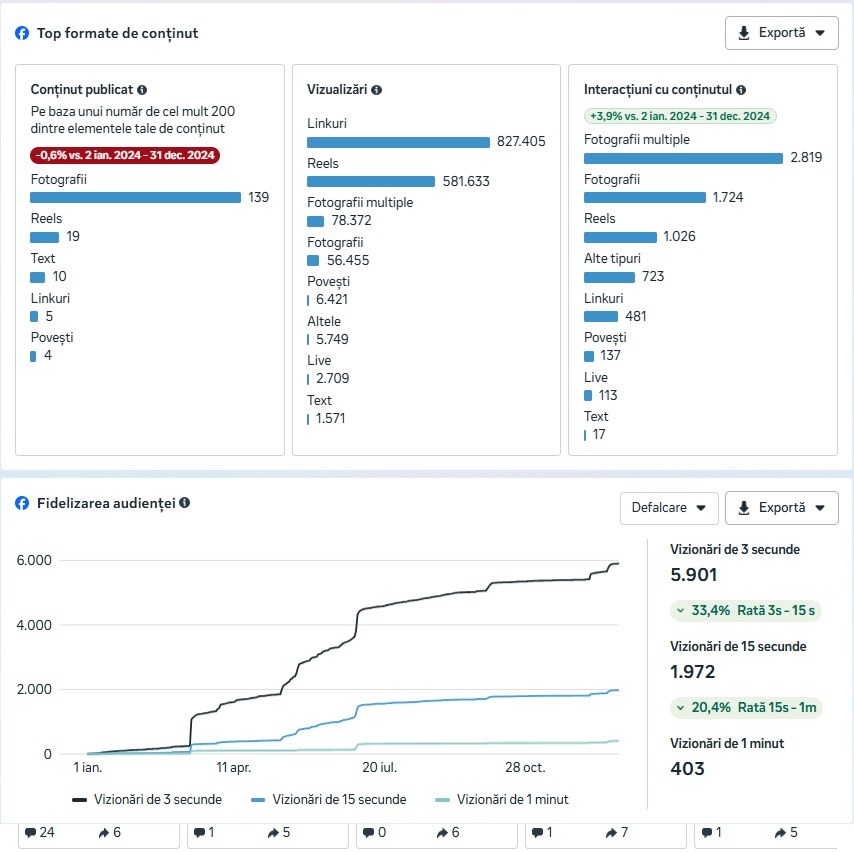
Task: Click Facebook icon beside Fidelizarea audienței
Action: tap(22, 503)
